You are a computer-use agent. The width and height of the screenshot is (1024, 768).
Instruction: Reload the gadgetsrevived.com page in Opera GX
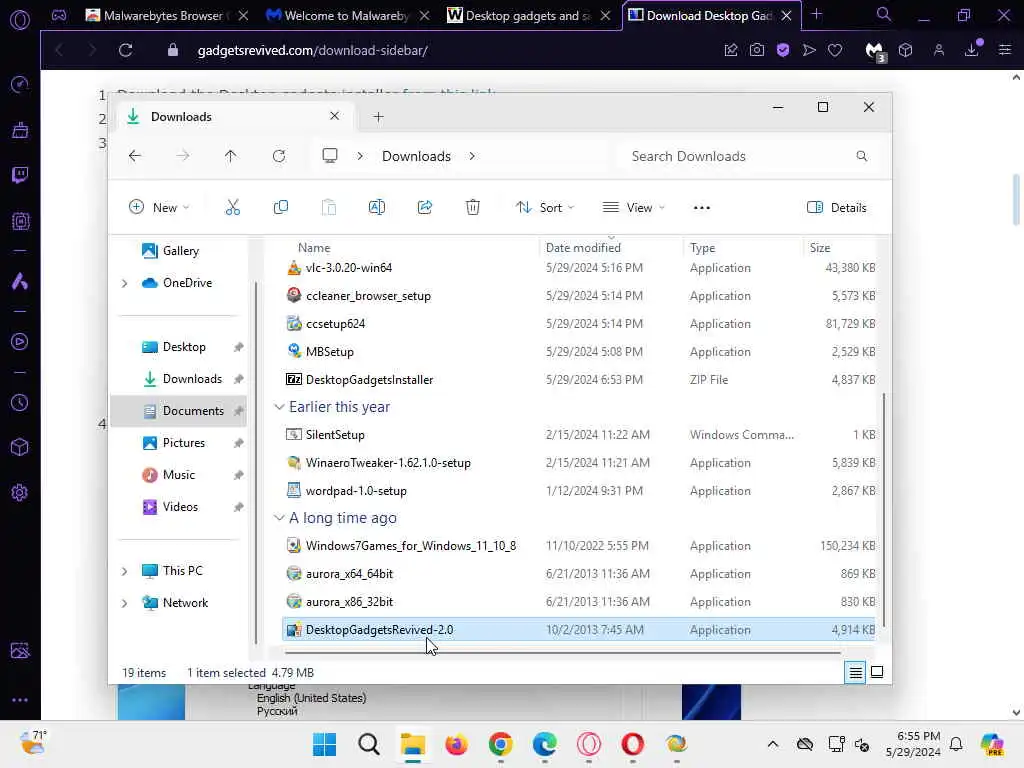coord(125,50)
